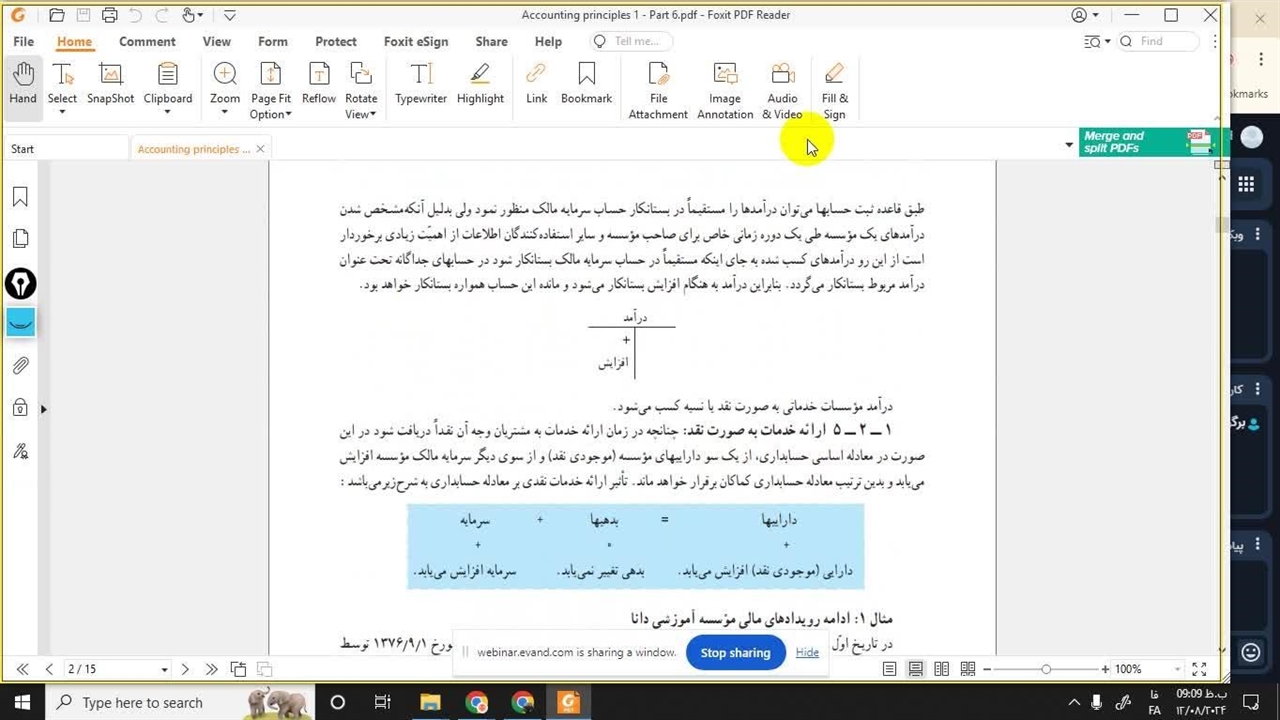Image resolution: width=1280 pixels, height=720 pixels.
Task: Click the Hide link in sharing bar
Action: click(807, 653)
